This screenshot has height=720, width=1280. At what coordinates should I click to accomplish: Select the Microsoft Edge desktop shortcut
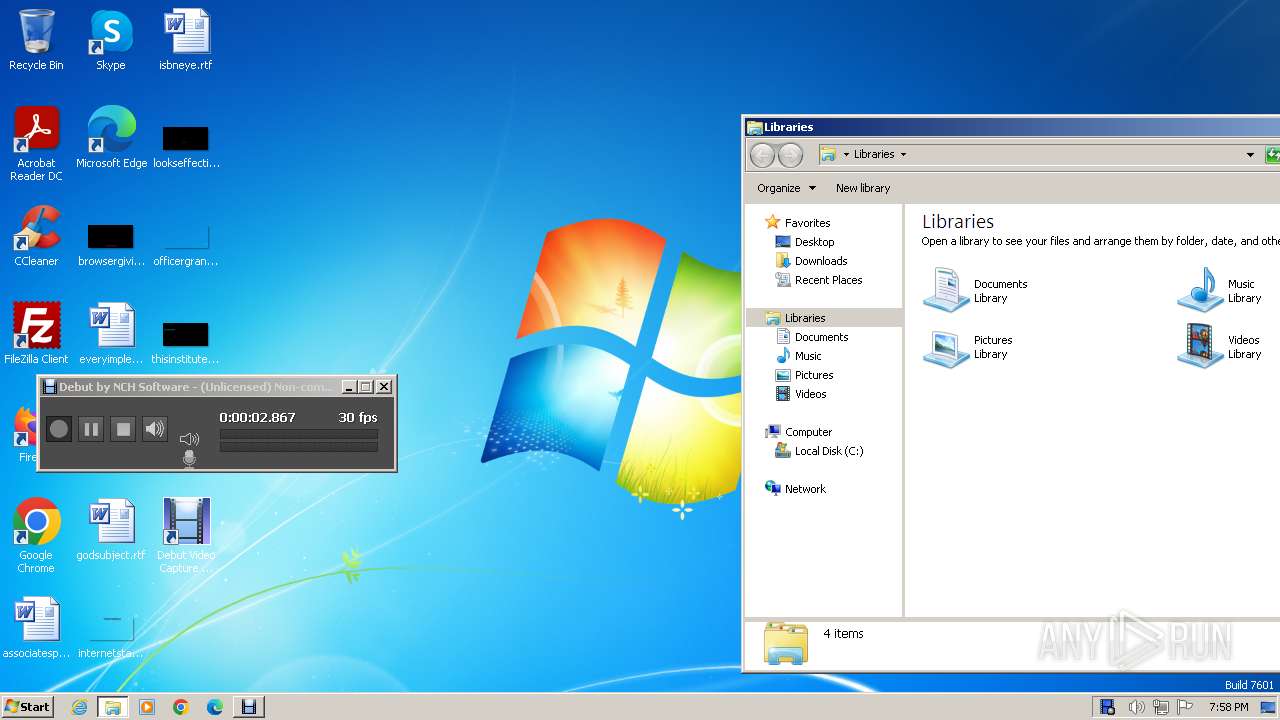coord(111,138)
